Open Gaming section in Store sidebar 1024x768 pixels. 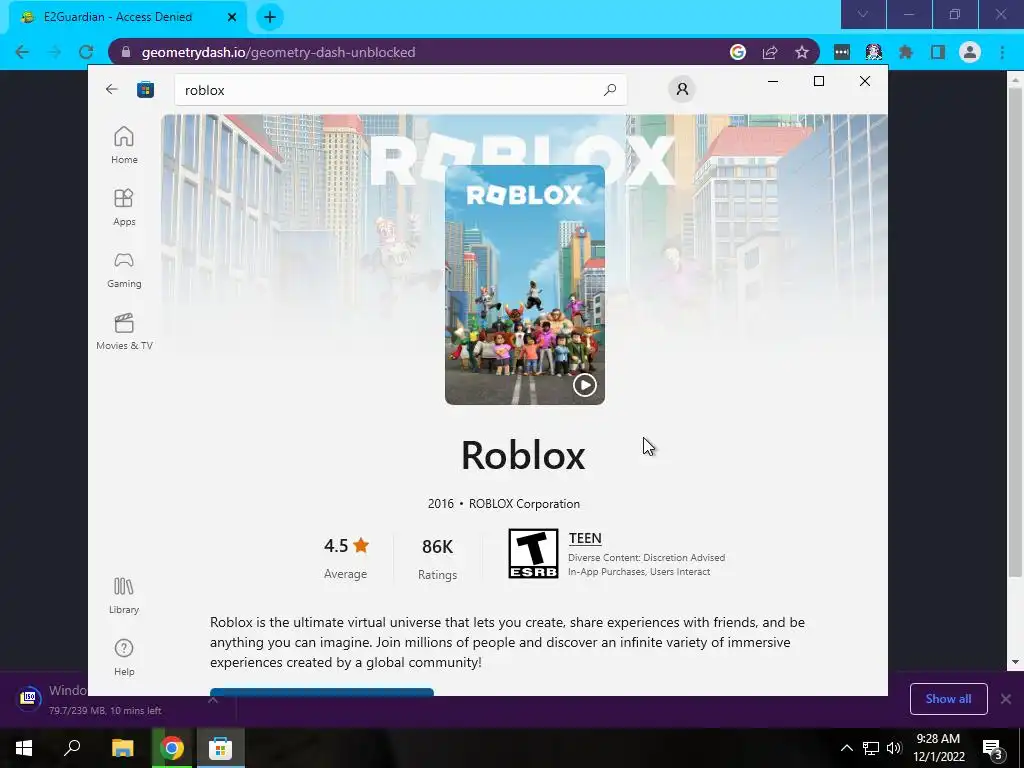pyautogui.click(x=124, y=269)
